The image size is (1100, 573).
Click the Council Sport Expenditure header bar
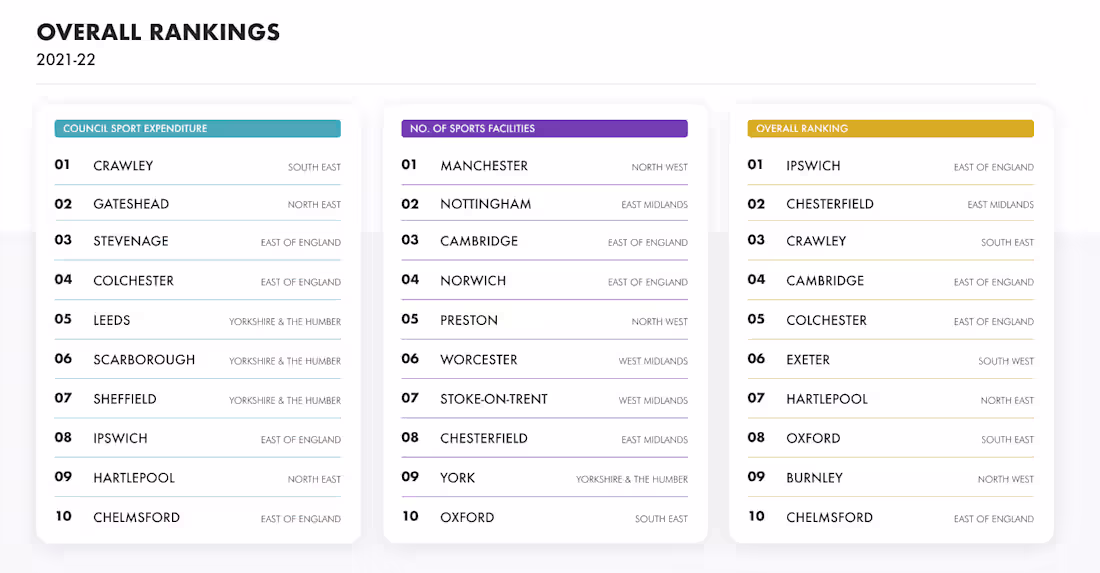197,129
